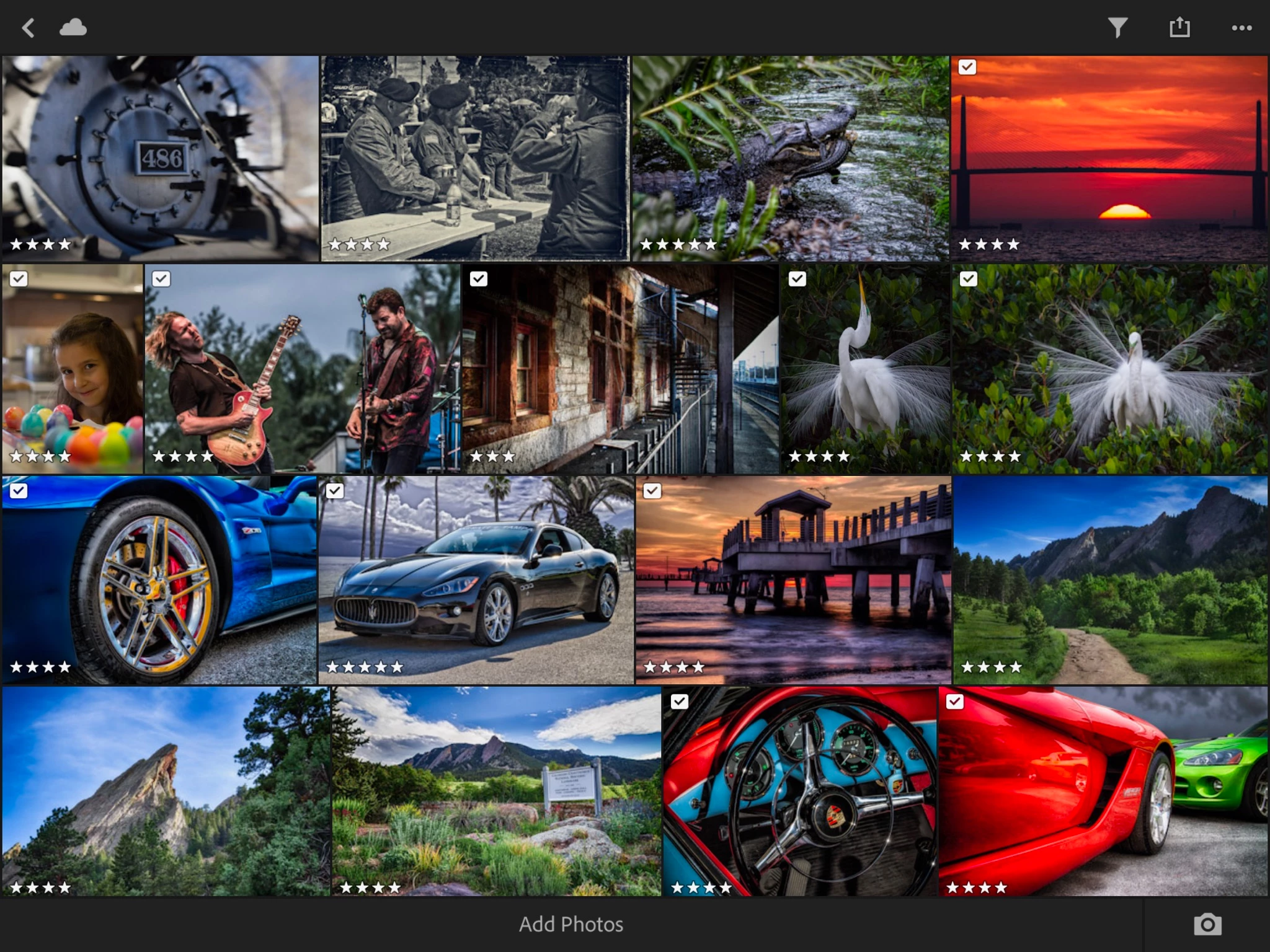Launch the camera from bottom bar
This screenshot has width=1270, height=952.
[x=1207, y=924]
